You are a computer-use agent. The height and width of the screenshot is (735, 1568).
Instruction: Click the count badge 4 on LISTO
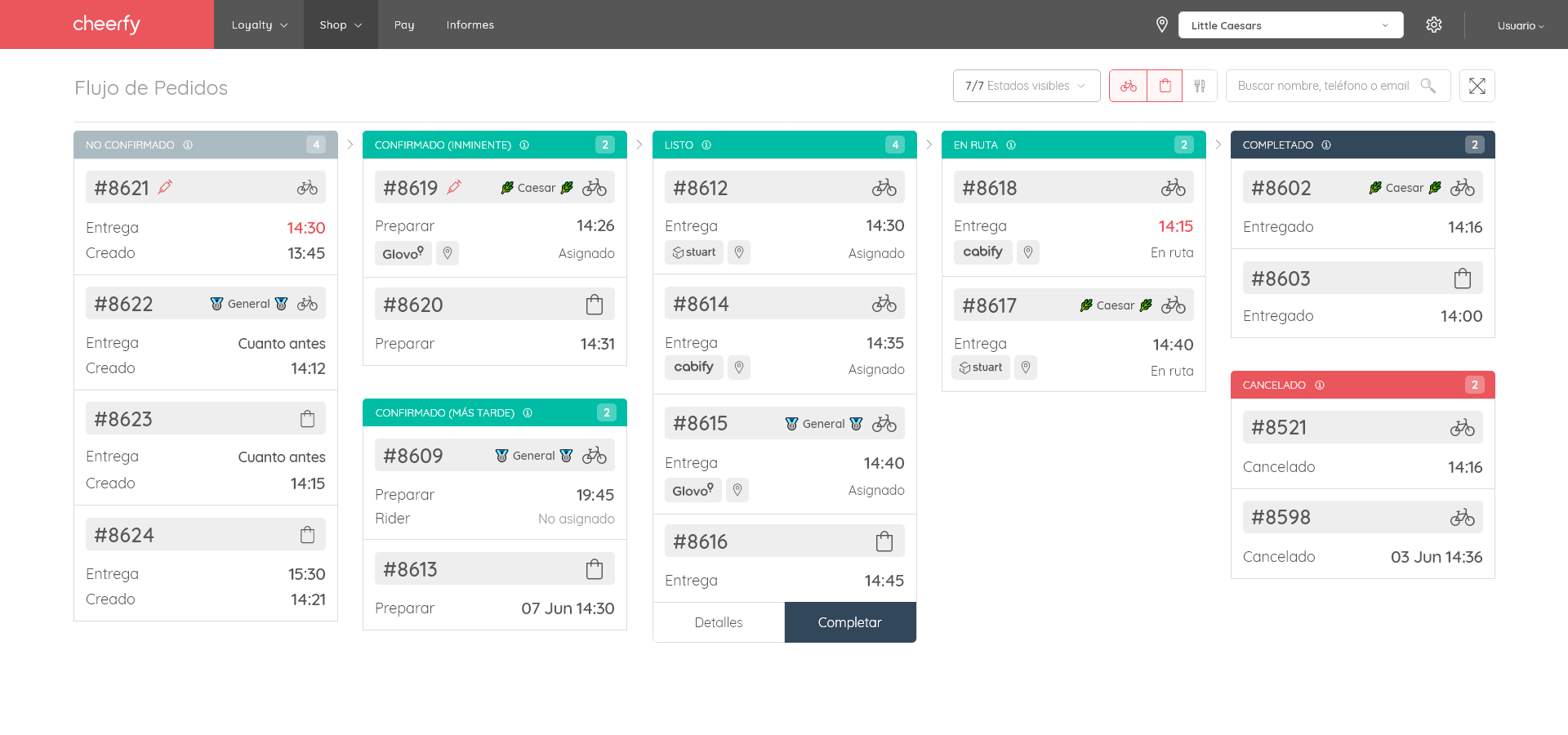pyautogui.click(x=895, y=145)
